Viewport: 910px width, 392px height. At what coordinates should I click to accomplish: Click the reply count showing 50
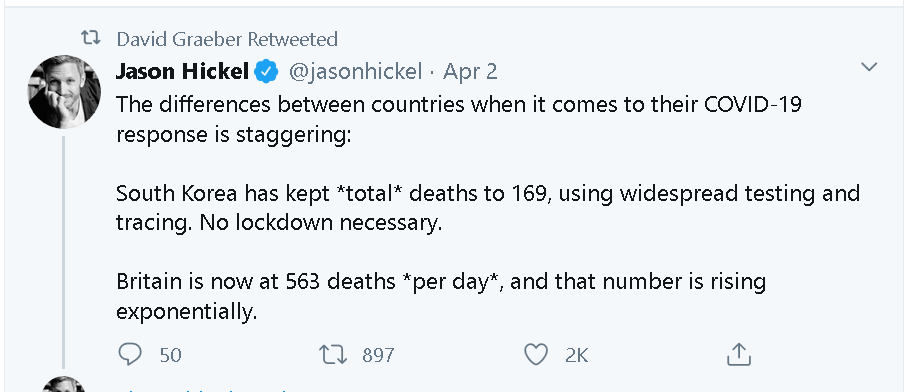(x=171, y=355)
